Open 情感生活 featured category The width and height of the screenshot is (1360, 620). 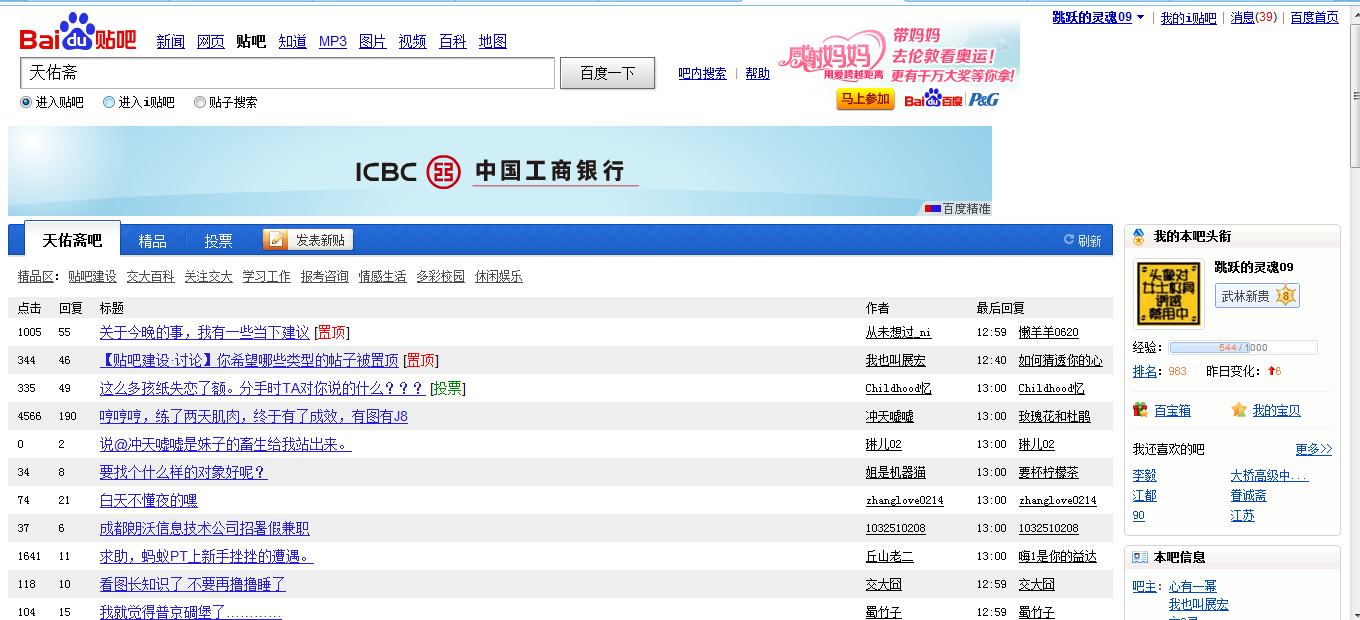[383, 276]
